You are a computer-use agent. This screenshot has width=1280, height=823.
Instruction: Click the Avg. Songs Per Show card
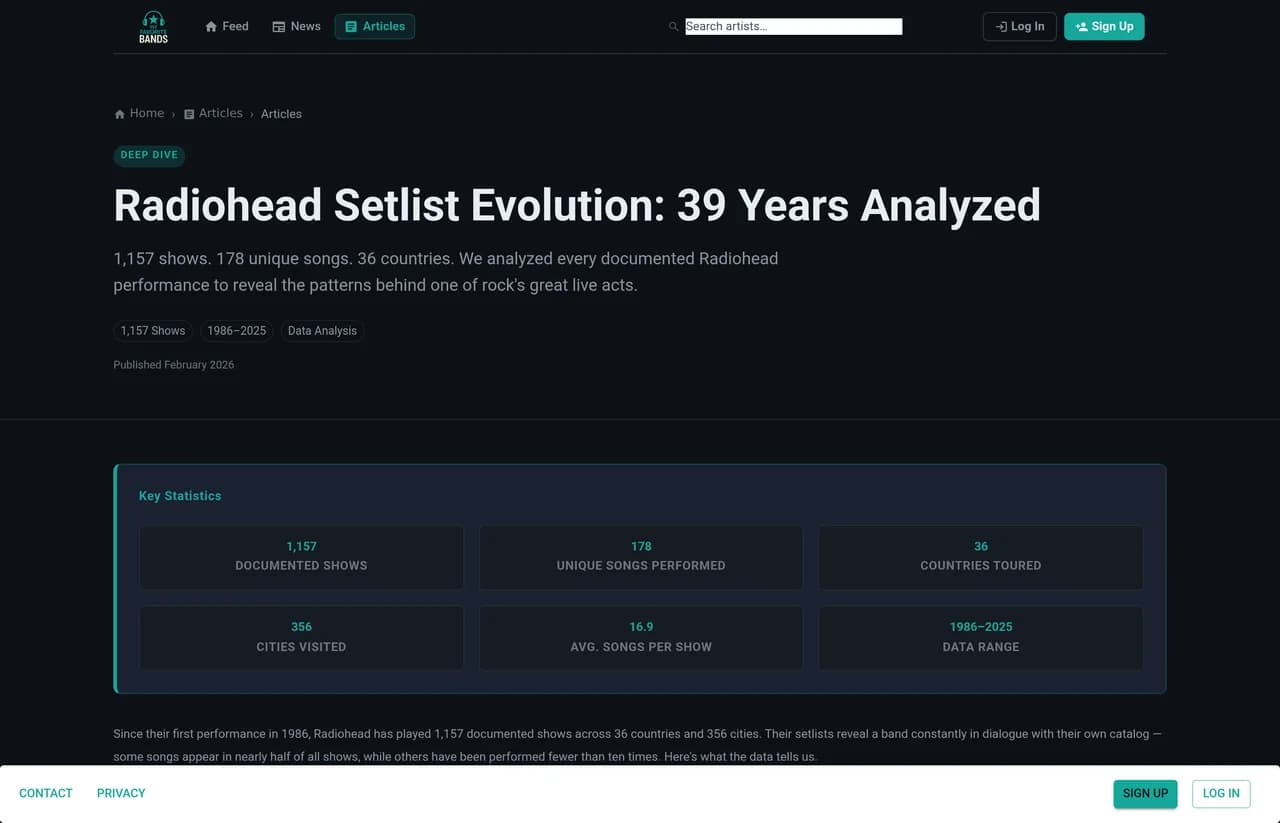tap(641, 637)
